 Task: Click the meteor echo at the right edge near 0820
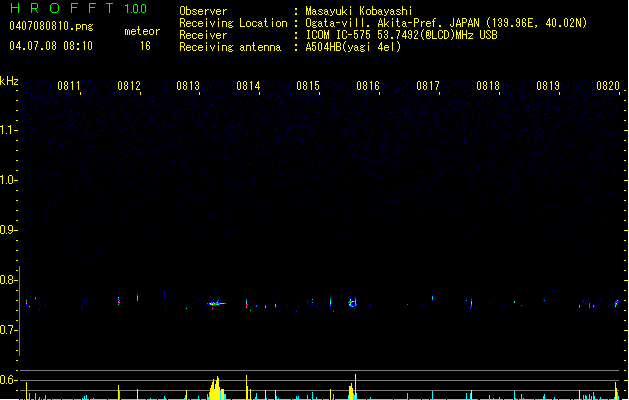(617, 303)
